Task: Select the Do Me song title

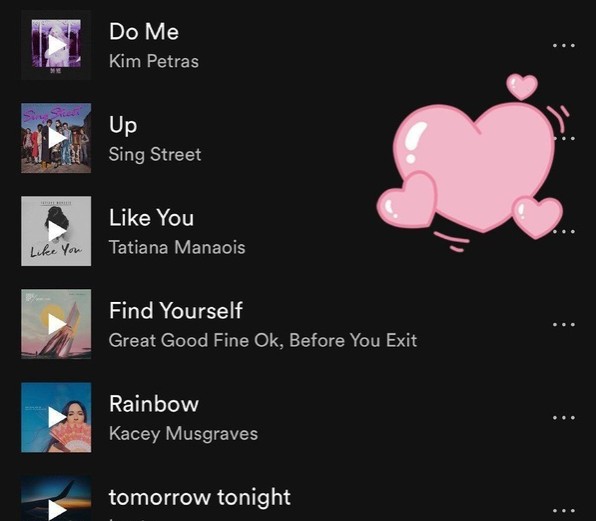Action: pyautogui.click(x=144, y=31)
